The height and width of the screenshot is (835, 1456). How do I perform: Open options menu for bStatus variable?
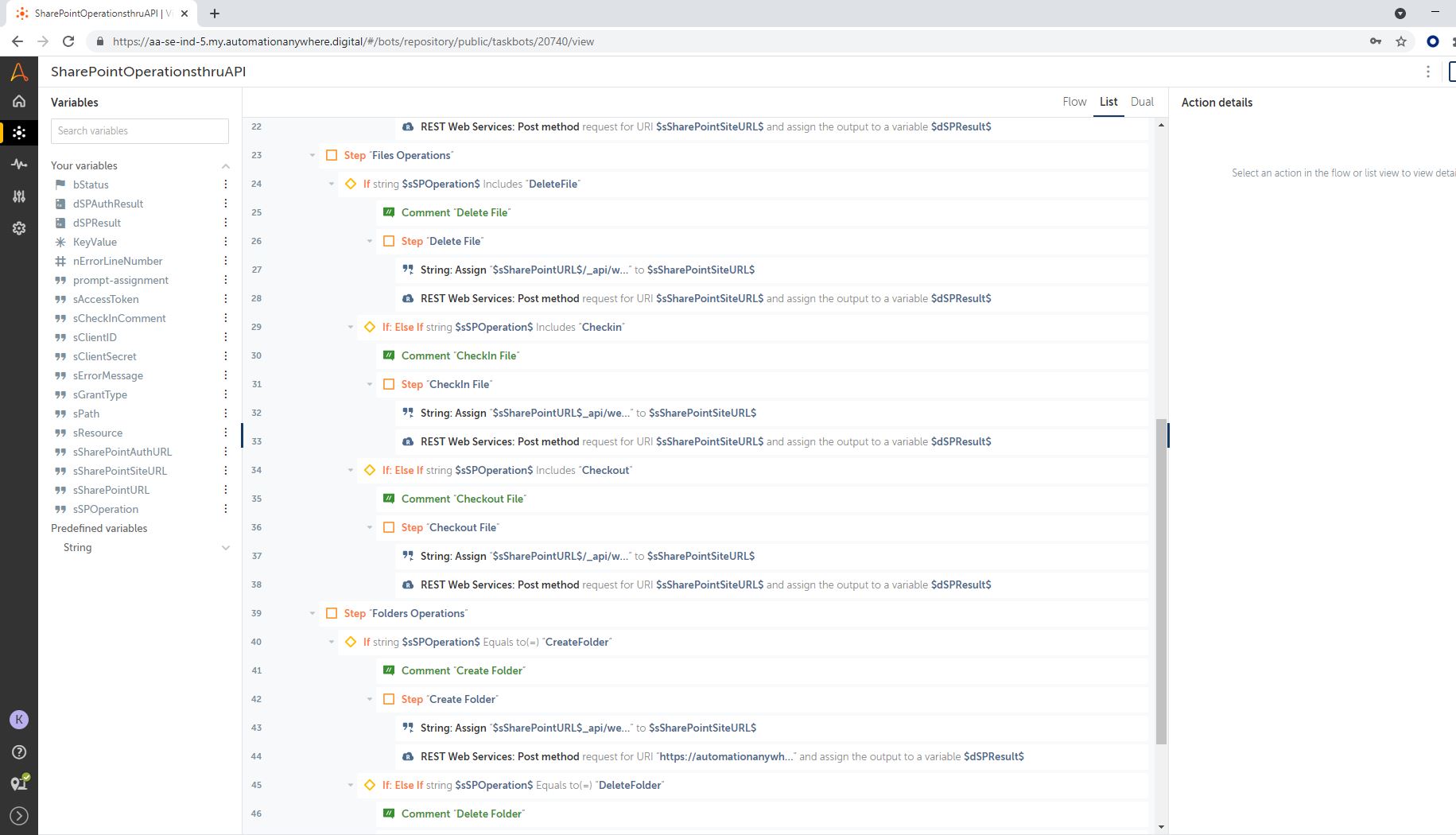pos(226,184)
